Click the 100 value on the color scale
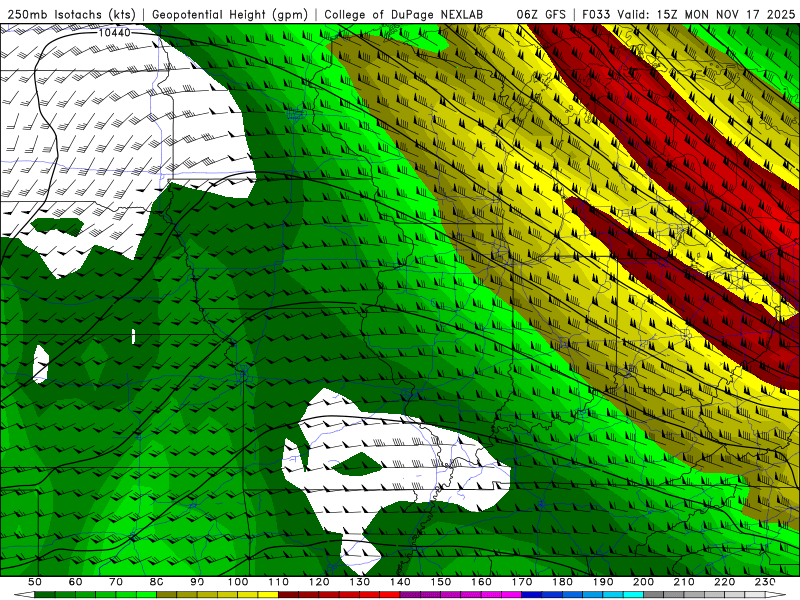 (x=238, y=582)
